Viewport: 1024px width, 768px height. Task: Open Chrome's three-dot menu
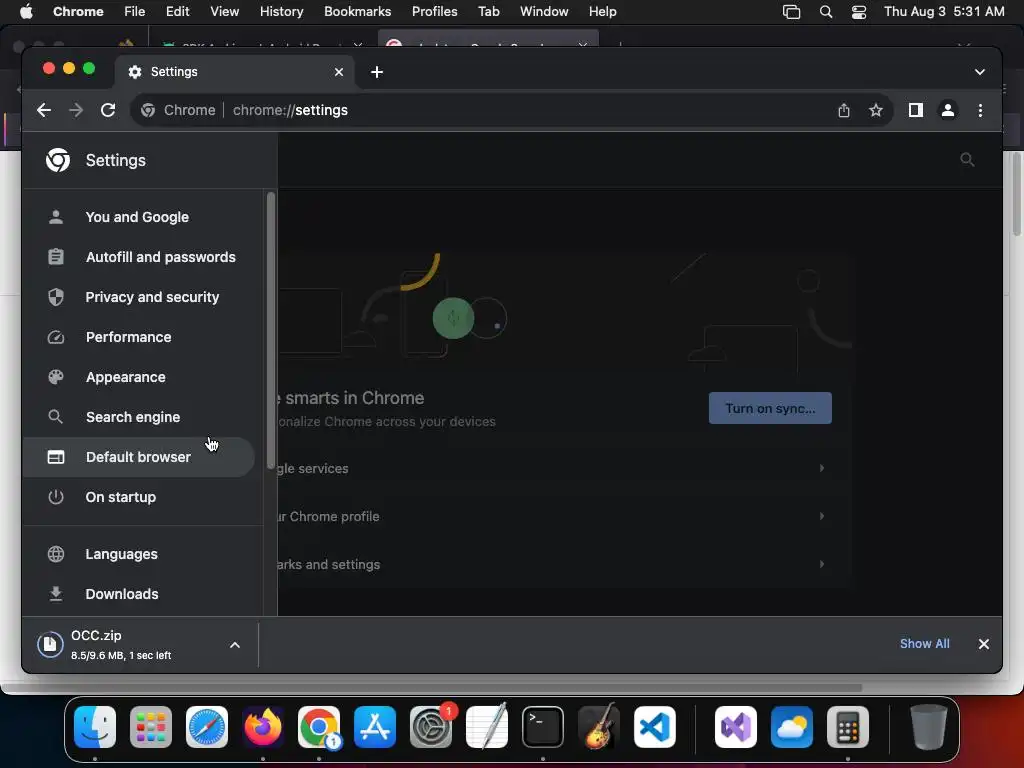(x=980, y=110)
